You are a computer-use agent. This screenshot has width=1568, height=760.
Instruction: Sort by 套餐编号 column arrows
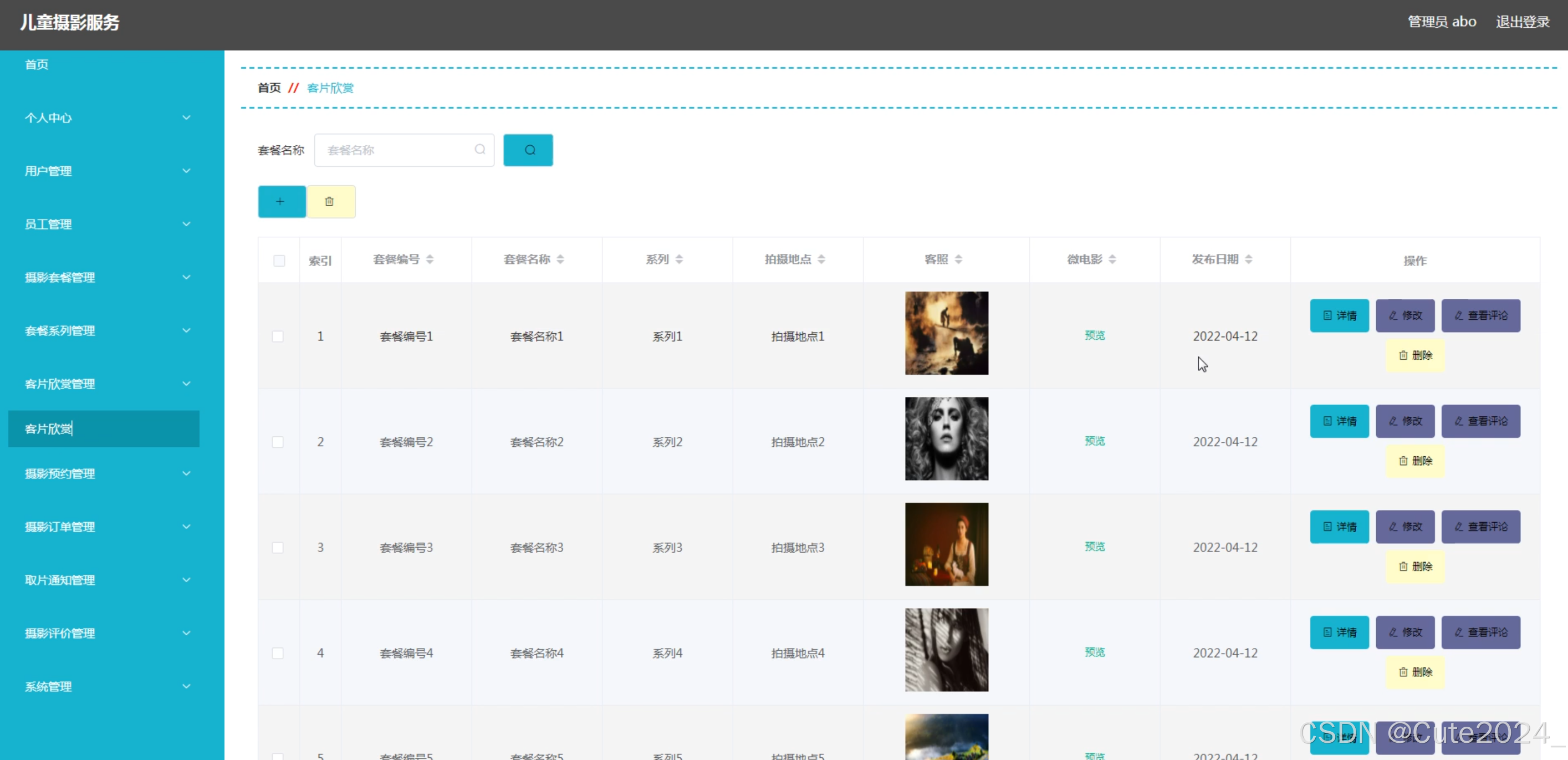[430, 259]
